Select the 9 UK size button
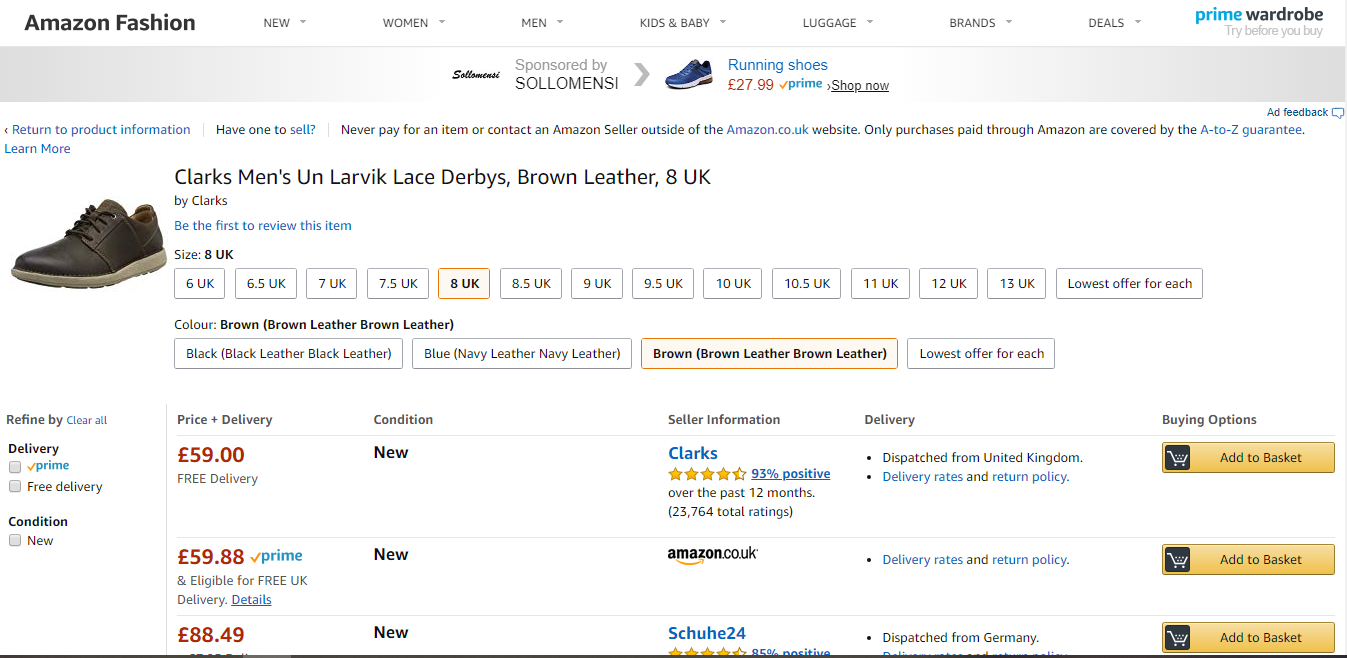The width and height of the screenshot is (1347, 658). [596, 284]
